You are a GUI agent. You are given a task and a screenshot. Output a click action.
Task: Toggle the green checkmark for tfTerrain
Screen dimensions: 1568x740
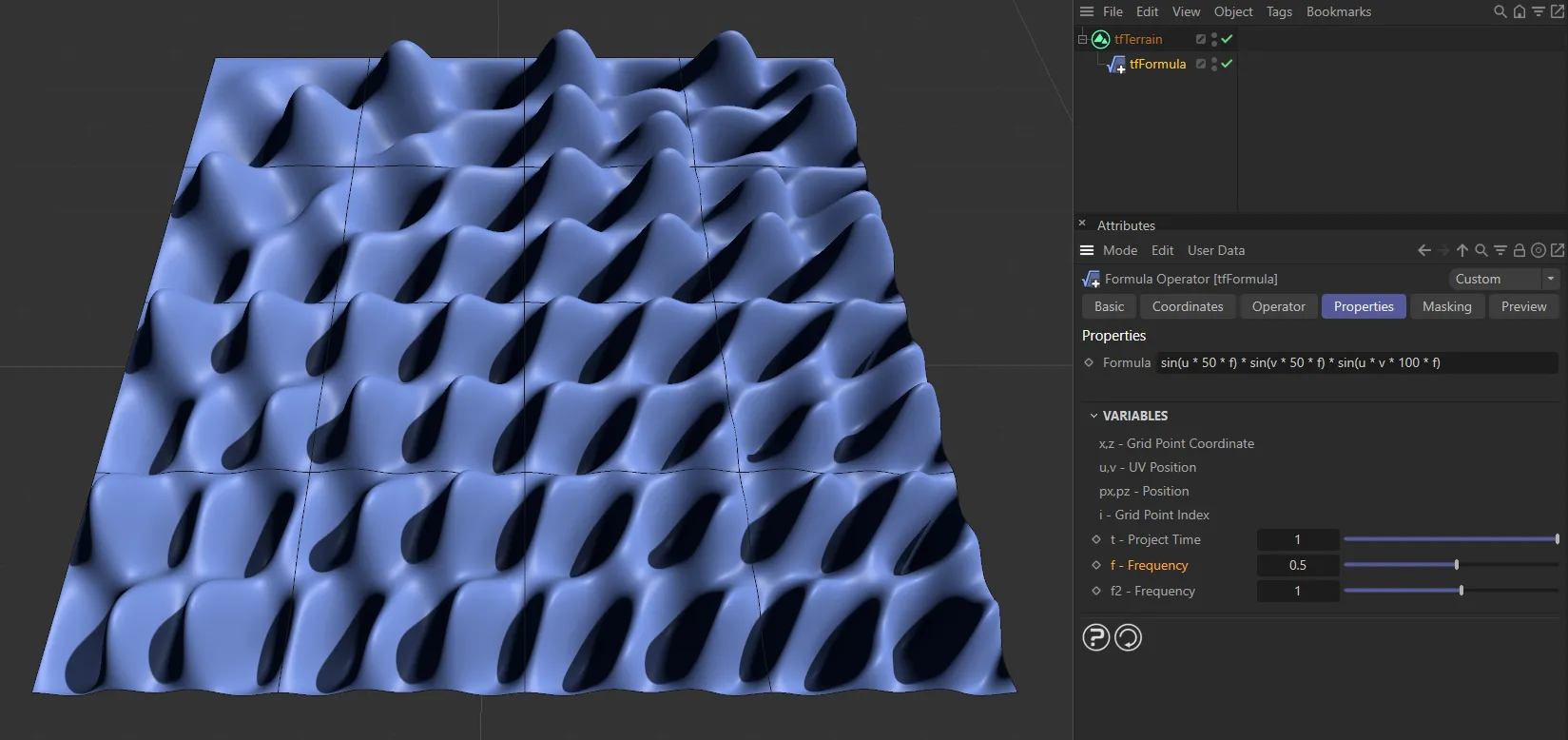(1227, 39)
